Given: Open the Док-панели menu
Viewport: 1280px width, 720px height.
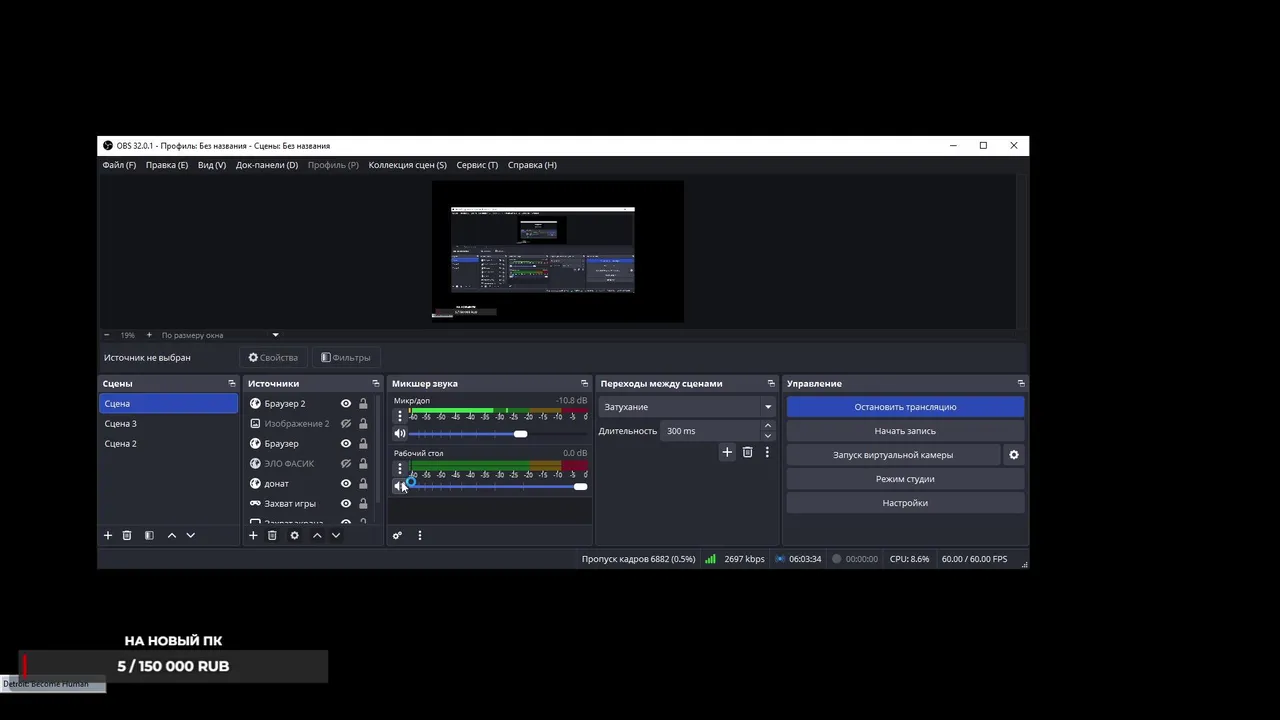Looking at the screenshot, I should pos(267,165).
